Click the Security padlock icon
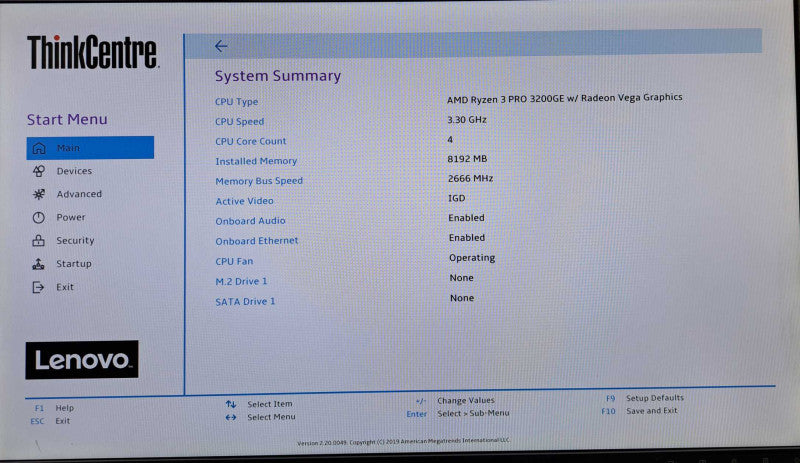This screenshot has width=800, height=463. (x=39, y=240)
